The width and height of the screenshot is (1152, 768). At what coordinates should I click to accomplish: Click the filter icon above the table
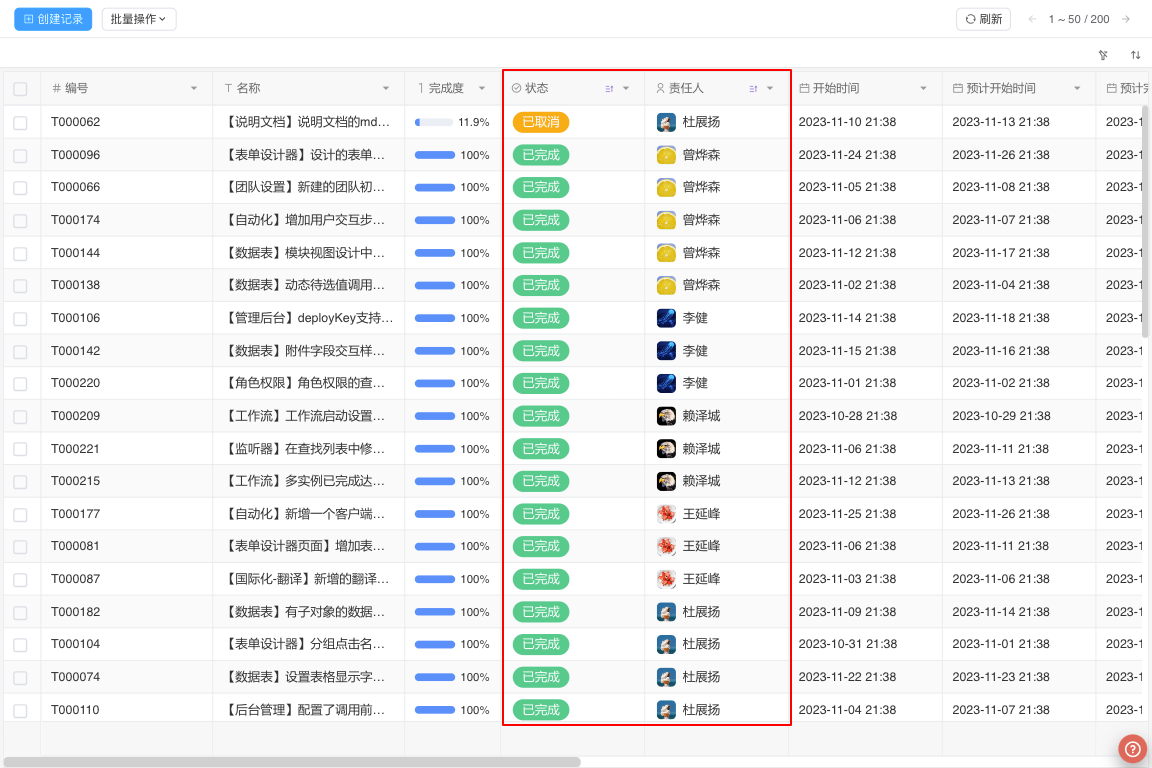1103,55
